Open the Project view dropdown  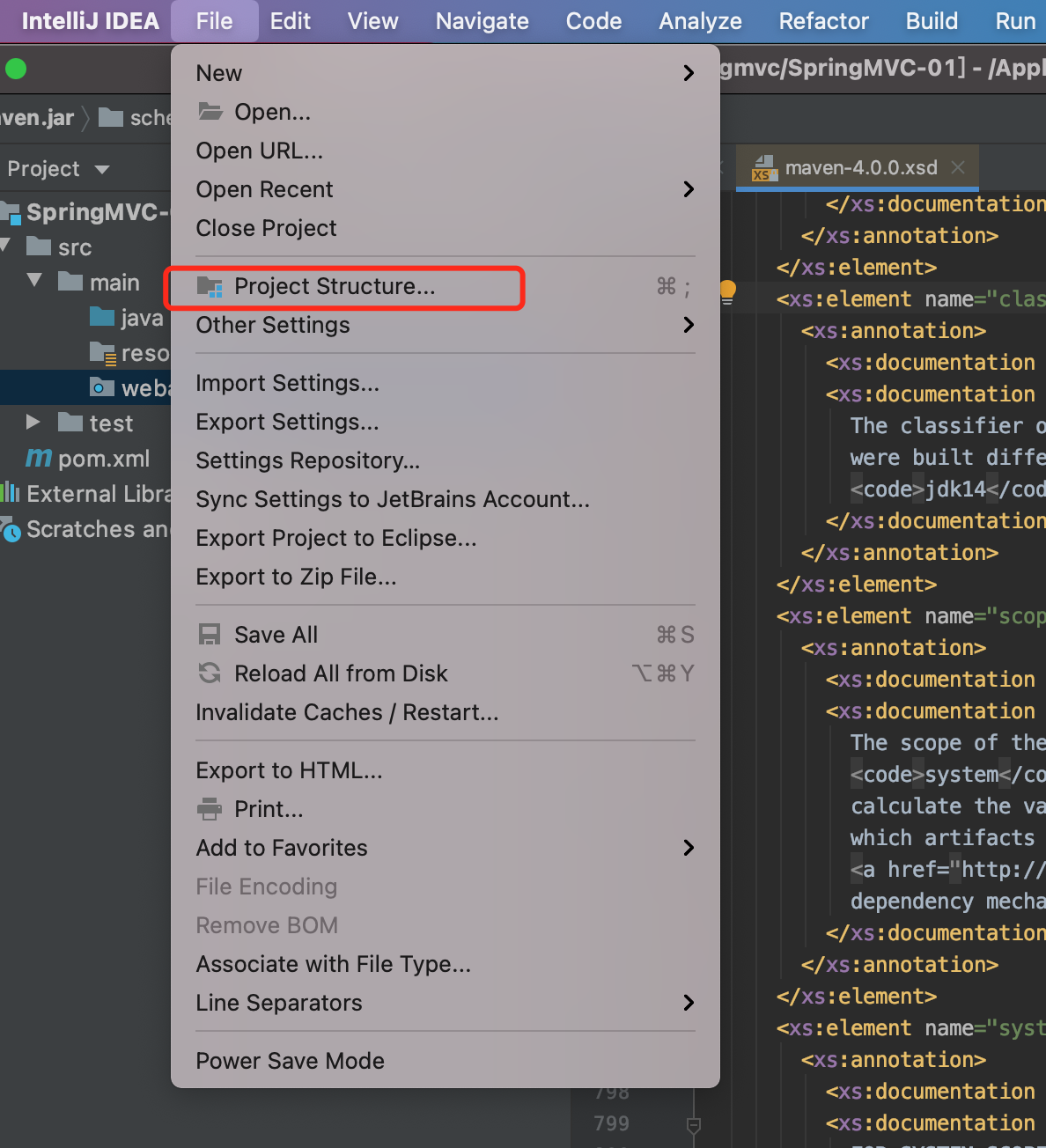coord(102,169)
